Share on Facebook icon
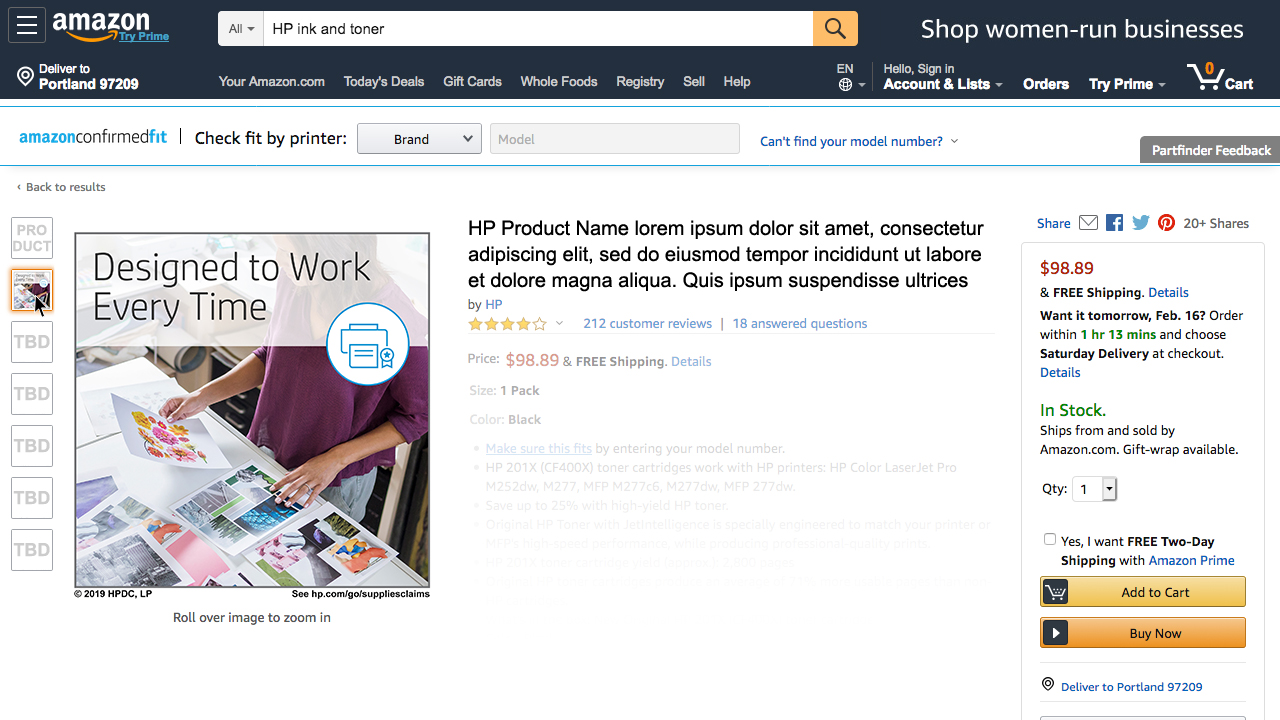The image size is (1280, 720). click(x=1115, y=223)
